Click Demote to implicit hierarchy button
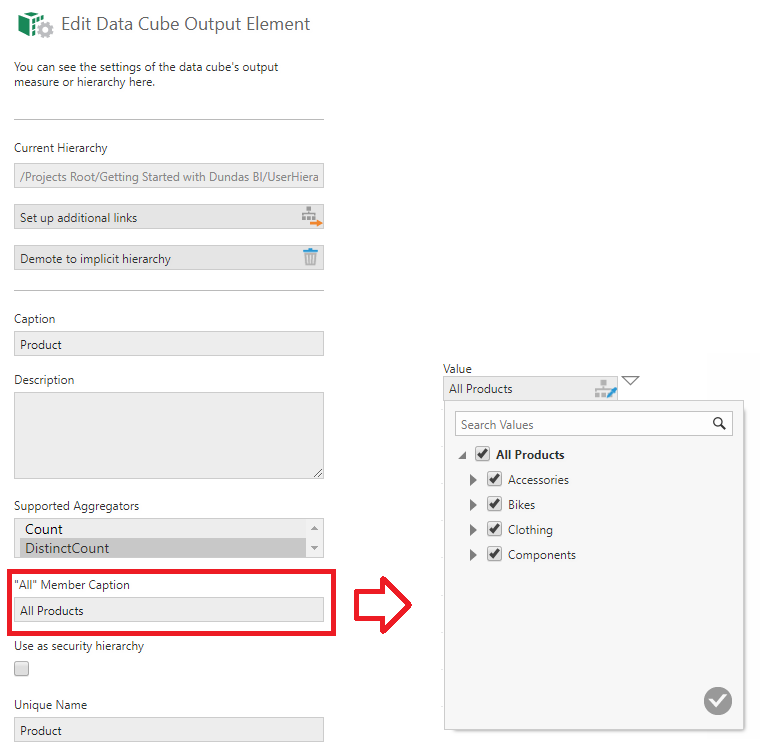The height and width of the screenshot is (754, 773). coord(169,258)
